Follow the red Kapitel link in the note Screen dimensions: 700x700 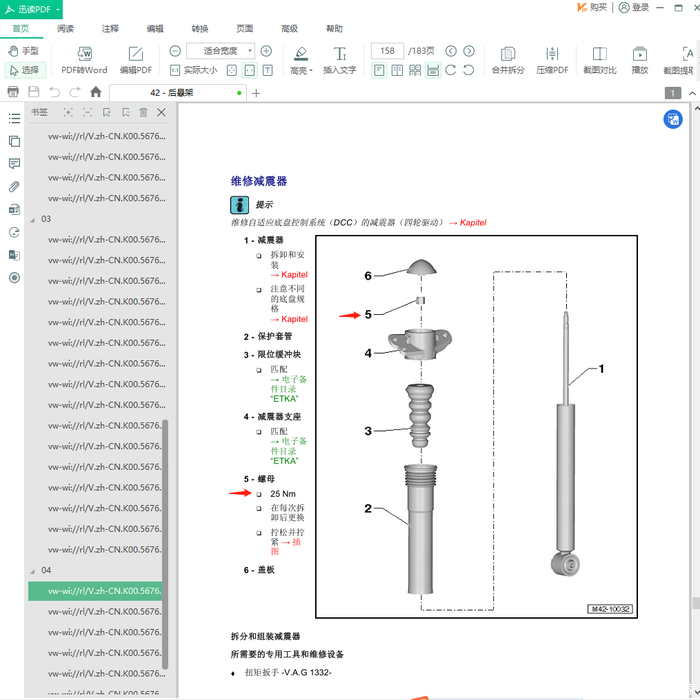466,222
